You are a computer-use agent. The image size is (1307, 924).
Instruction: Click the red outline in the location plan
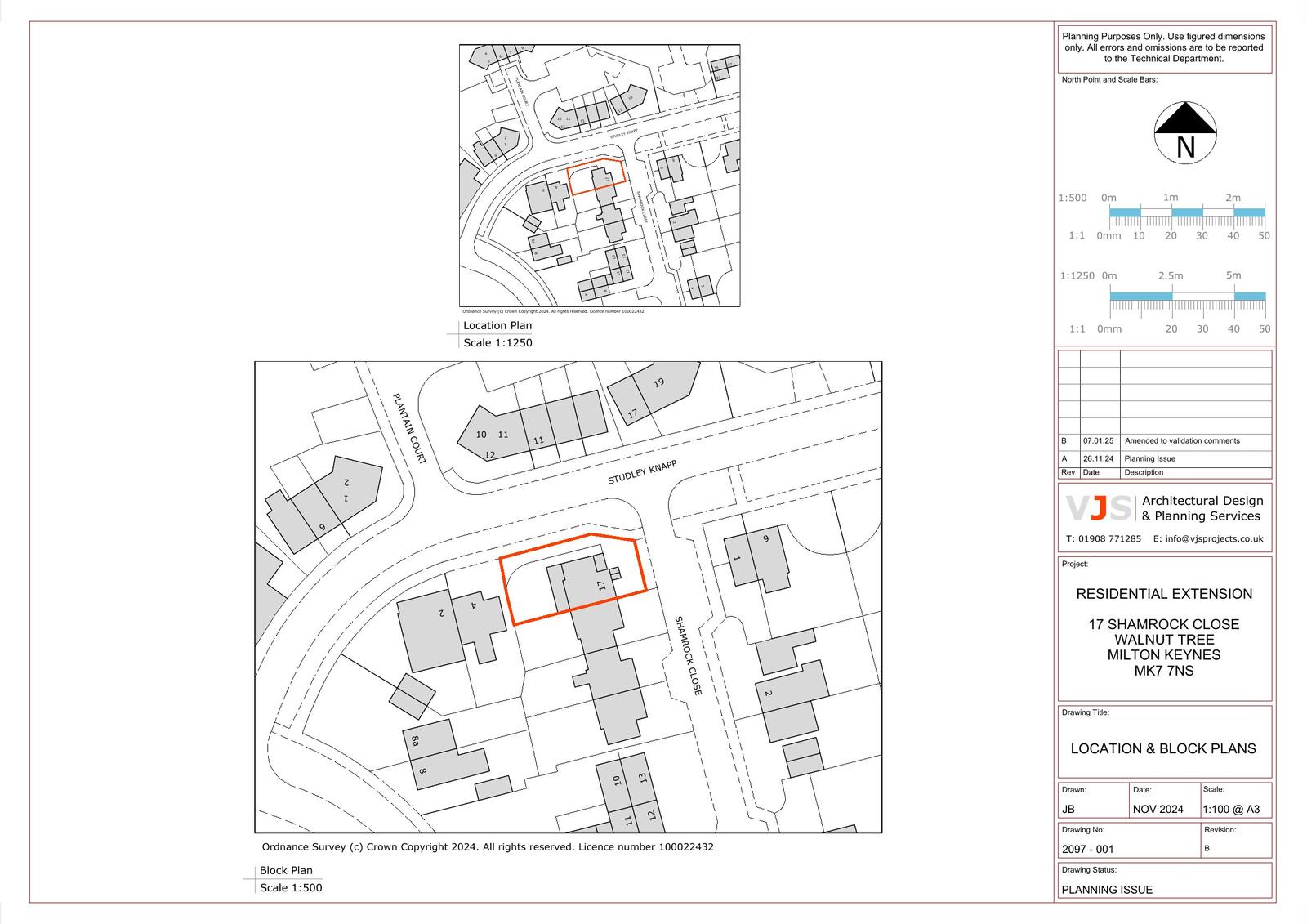596,177
